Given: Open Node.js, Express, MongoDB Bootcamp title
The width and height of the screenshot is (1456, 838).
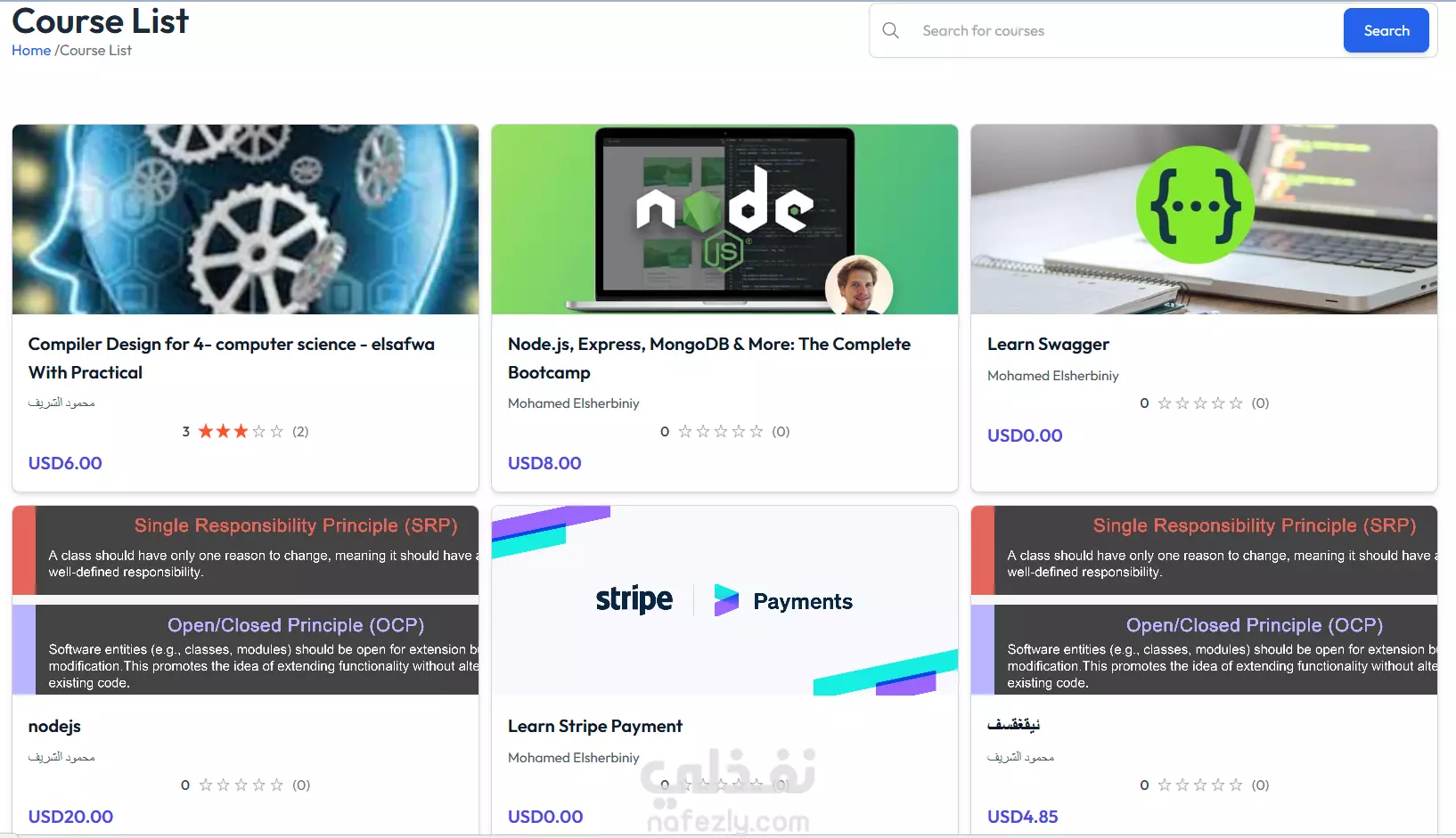Looking at the screenshot, I should coord(709,358).
